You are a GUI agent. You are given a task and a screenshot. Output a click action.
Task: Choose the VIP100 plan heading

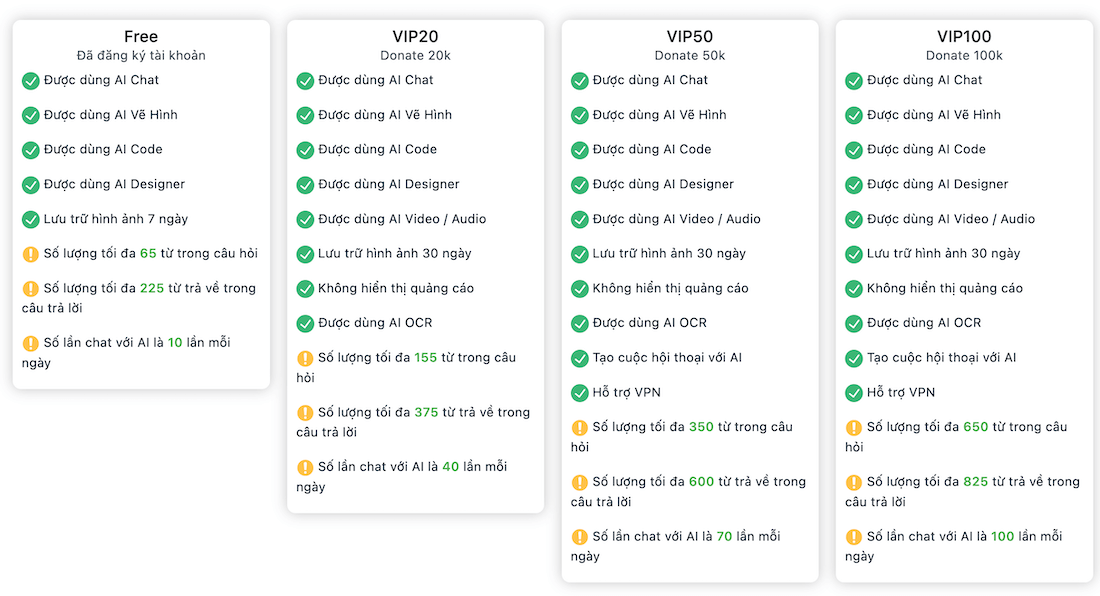(964, 37)
